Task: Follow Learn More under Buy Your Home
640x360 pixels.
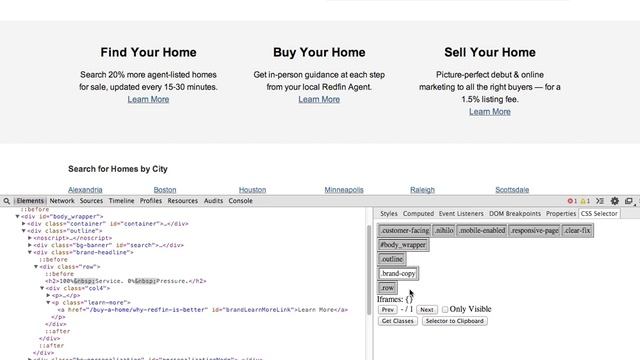Action: click(319, 99)
